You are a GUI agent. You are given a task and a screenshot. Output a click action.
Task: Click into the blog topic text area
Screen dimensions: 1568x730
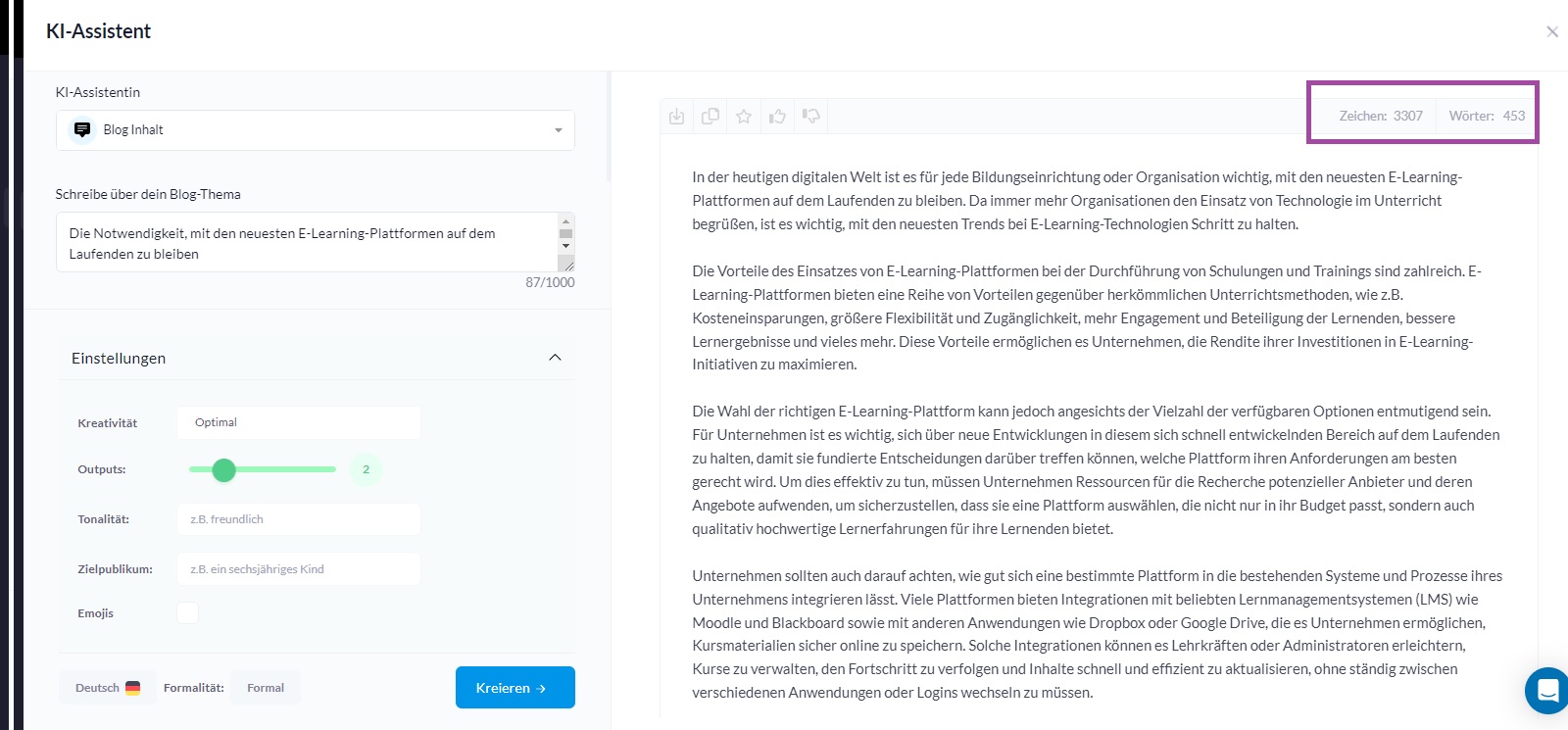307,242
